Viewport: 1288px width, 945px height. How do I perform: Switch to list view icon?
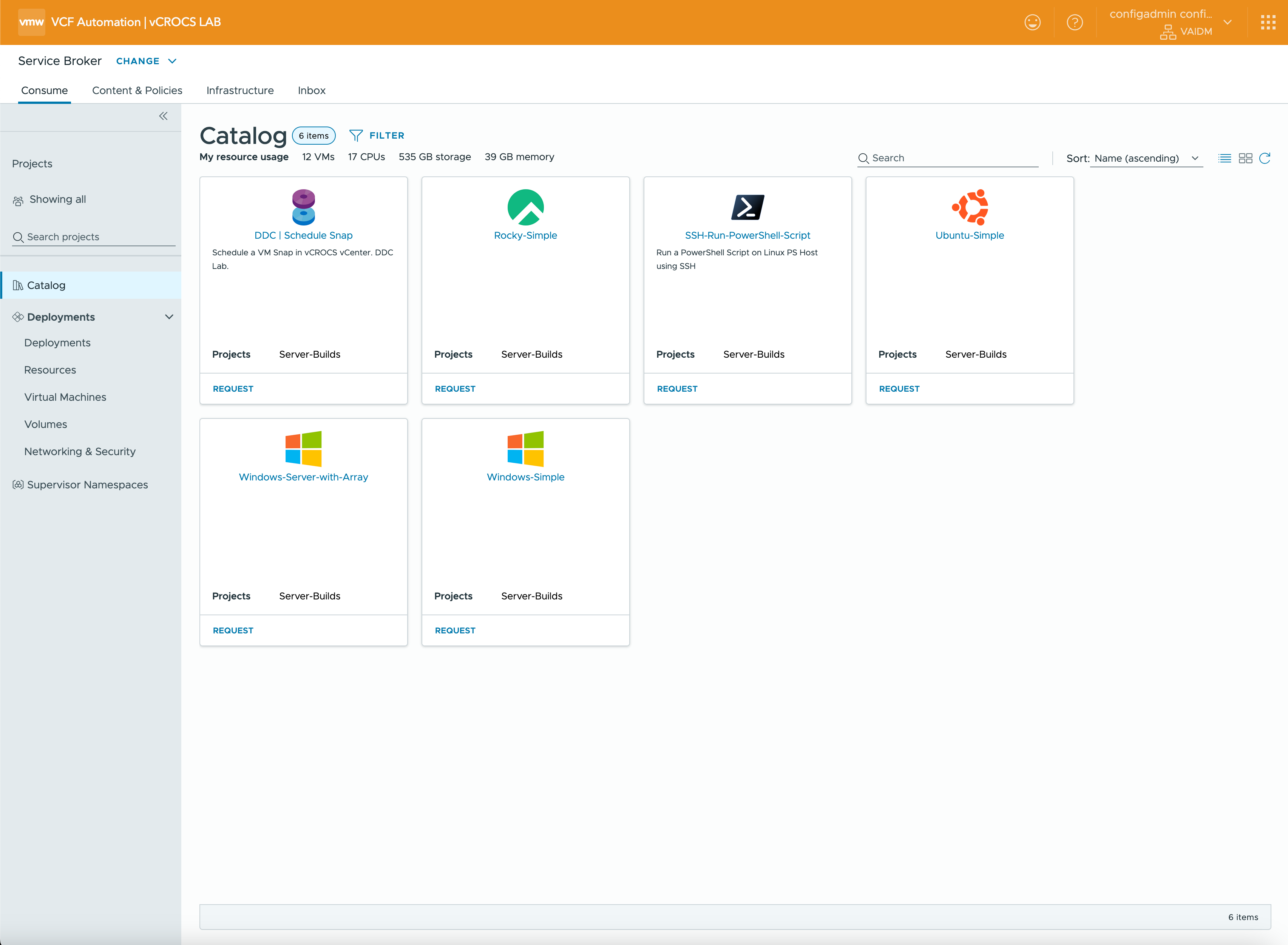click(x=1225, y=159)
